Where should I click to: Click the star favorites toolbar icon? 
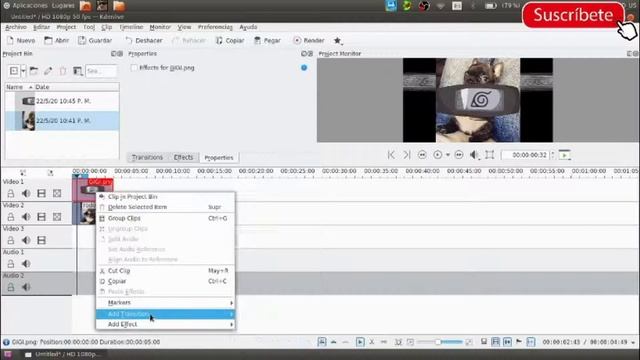337,40
